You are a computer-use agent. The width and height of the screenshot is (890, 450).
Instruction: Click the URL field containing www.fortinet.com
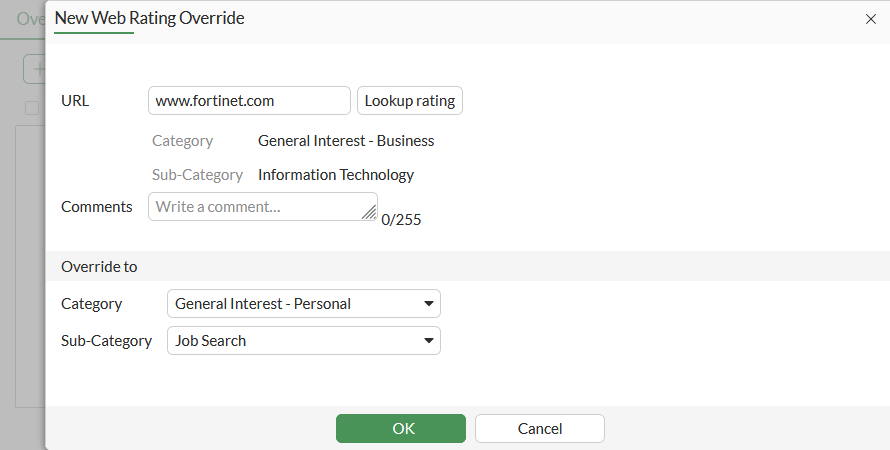pos(249,101)
